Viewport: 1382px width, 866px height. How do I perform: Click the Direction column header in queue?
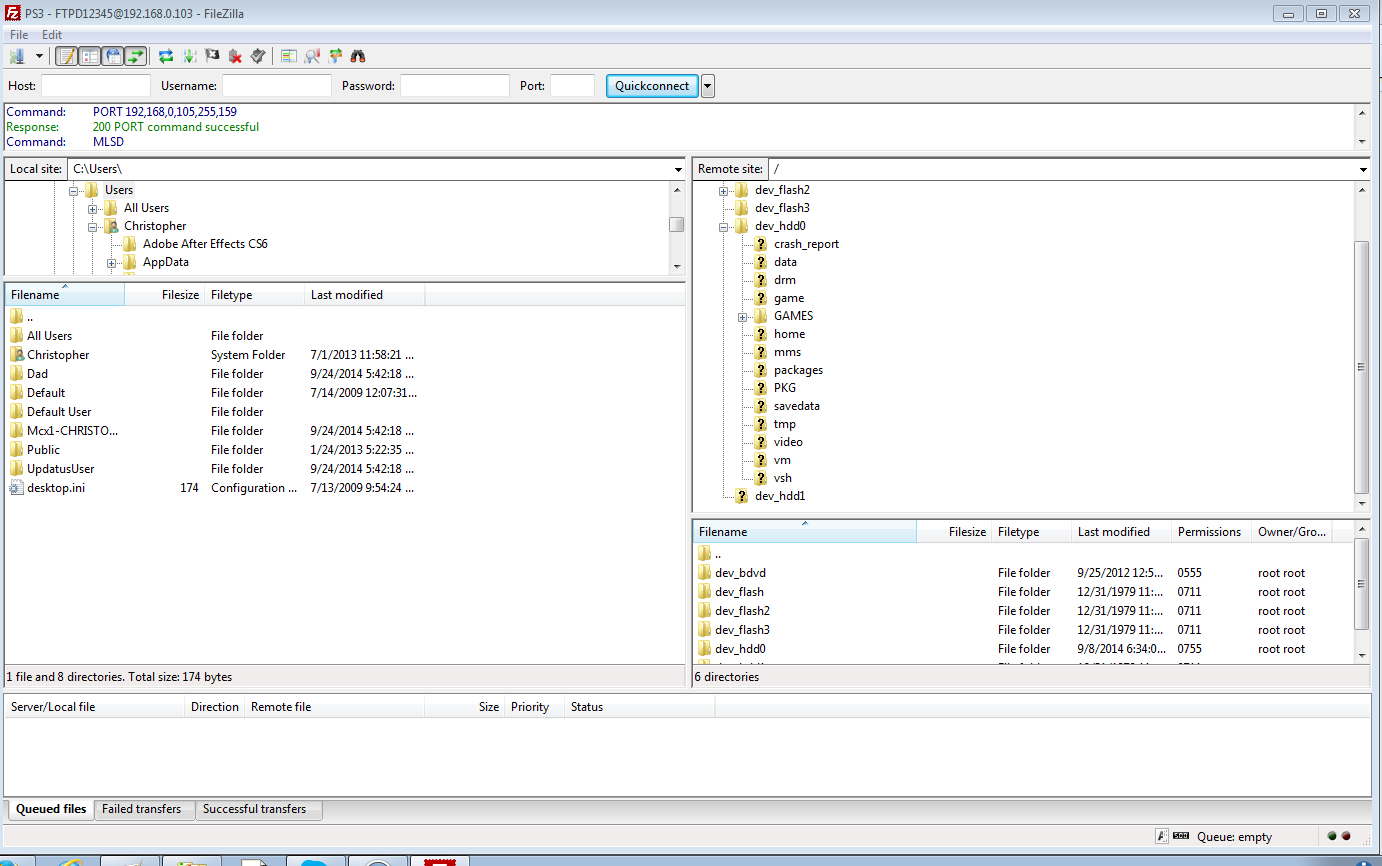215,707
